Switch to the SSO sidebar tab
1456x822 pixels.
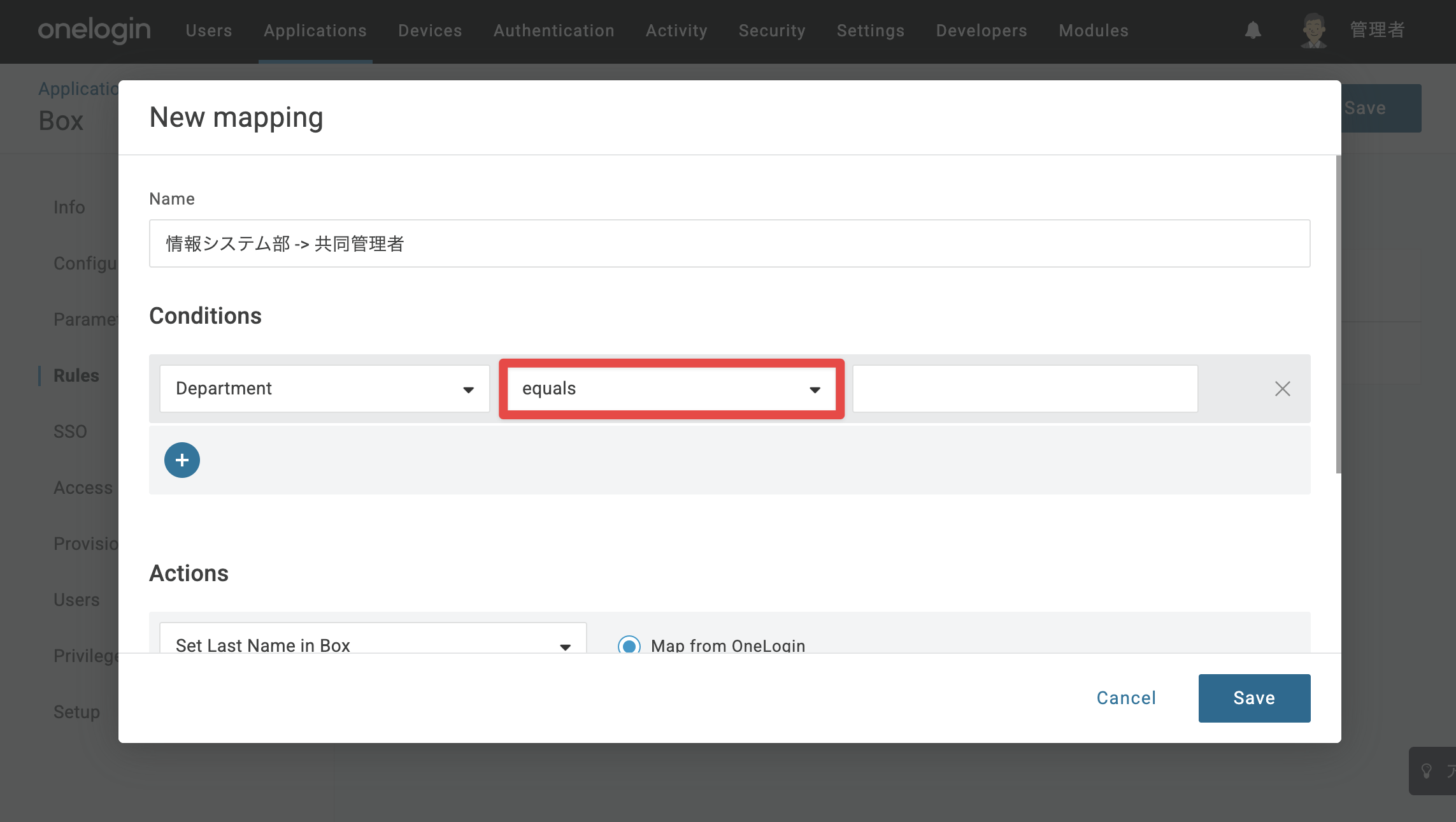point(70,431)
